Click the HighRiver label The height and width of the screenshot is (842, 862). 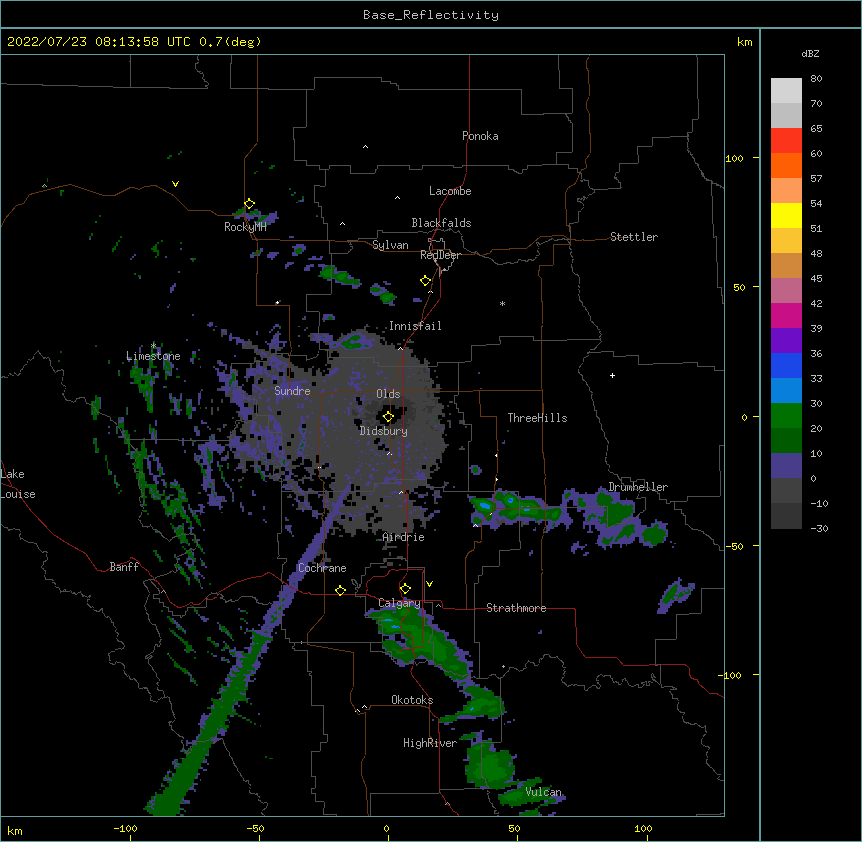tap(430, 743)
